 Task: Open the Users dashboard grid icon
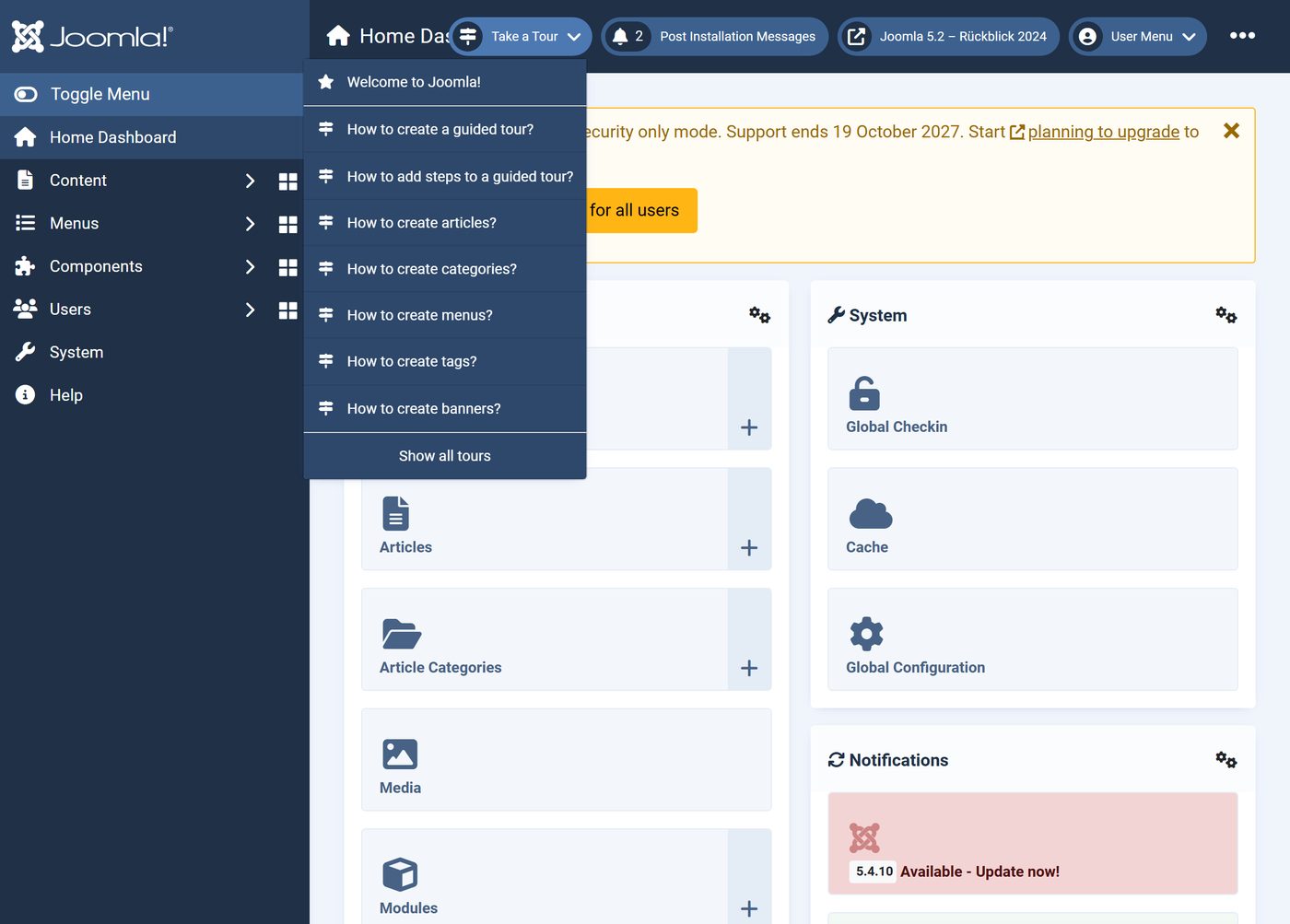[288, 310]
